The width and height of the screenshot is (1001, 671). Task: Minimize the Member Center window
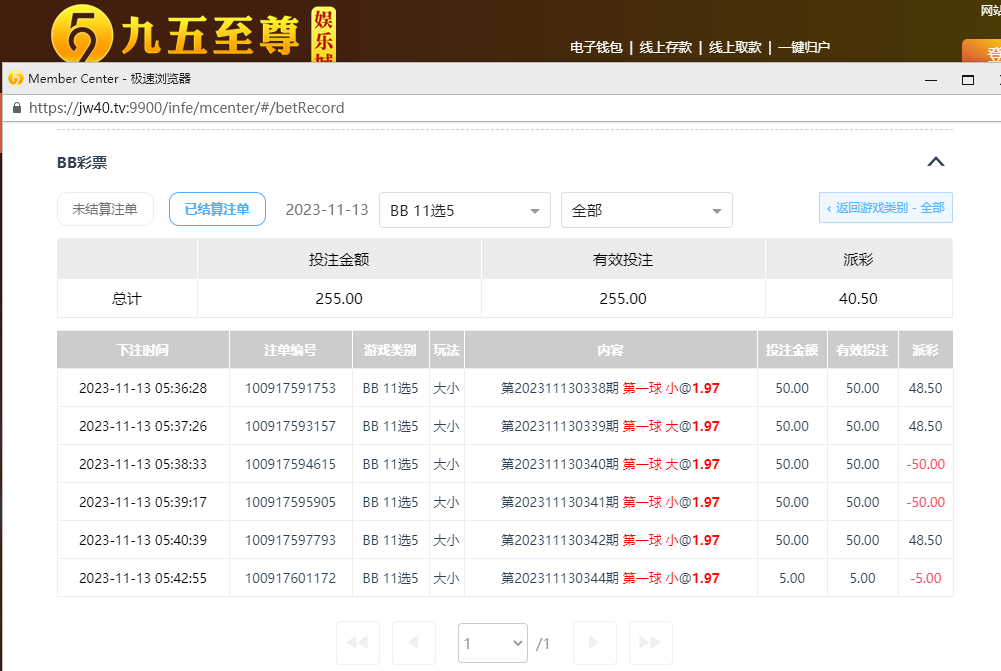[x=931, y=80]
